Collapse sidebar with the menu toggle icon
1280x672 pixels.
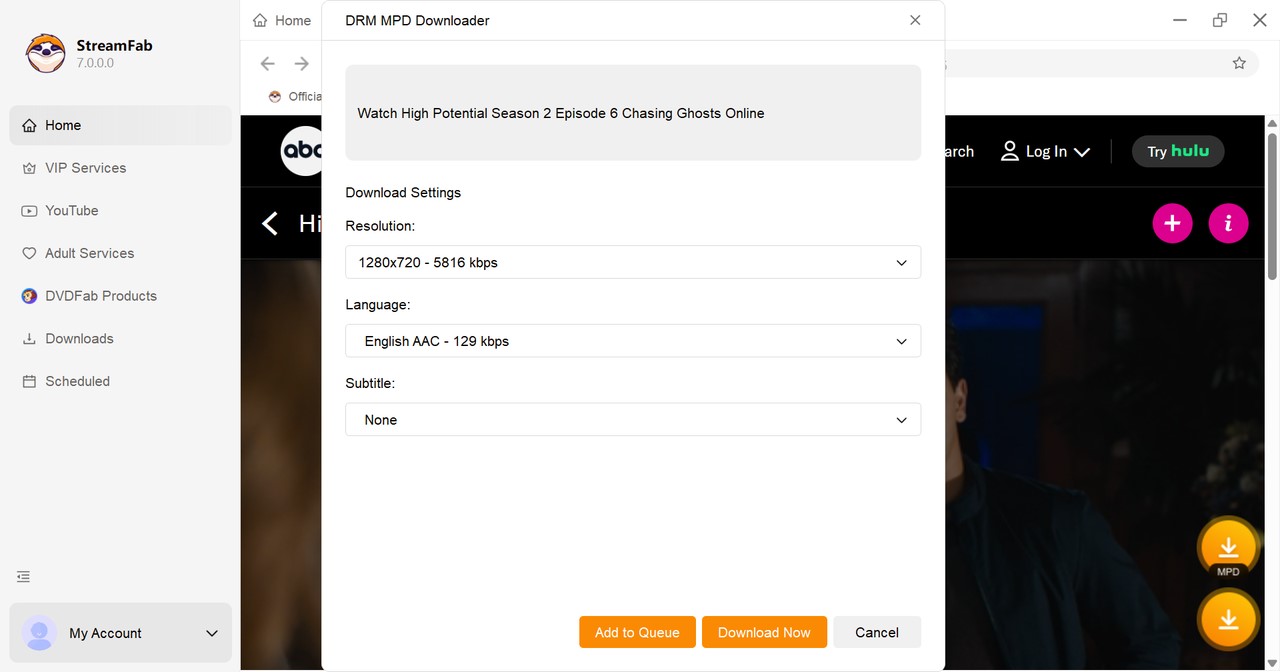23,577
